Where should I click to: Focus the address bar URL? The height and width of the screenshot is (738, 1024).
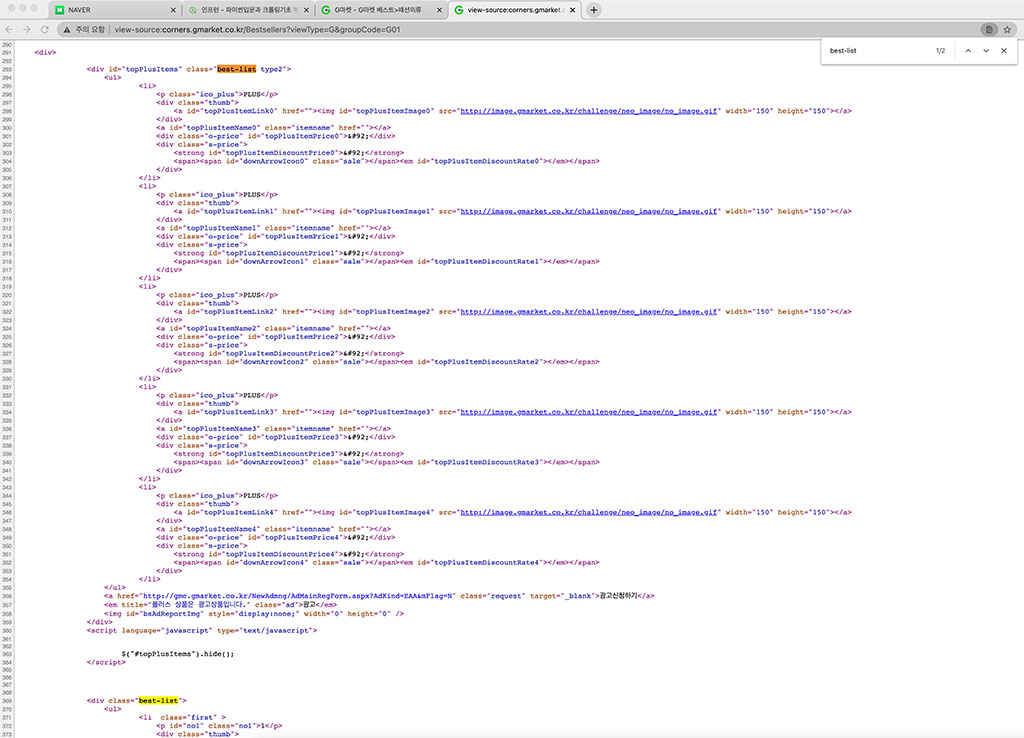click(257, 29)
